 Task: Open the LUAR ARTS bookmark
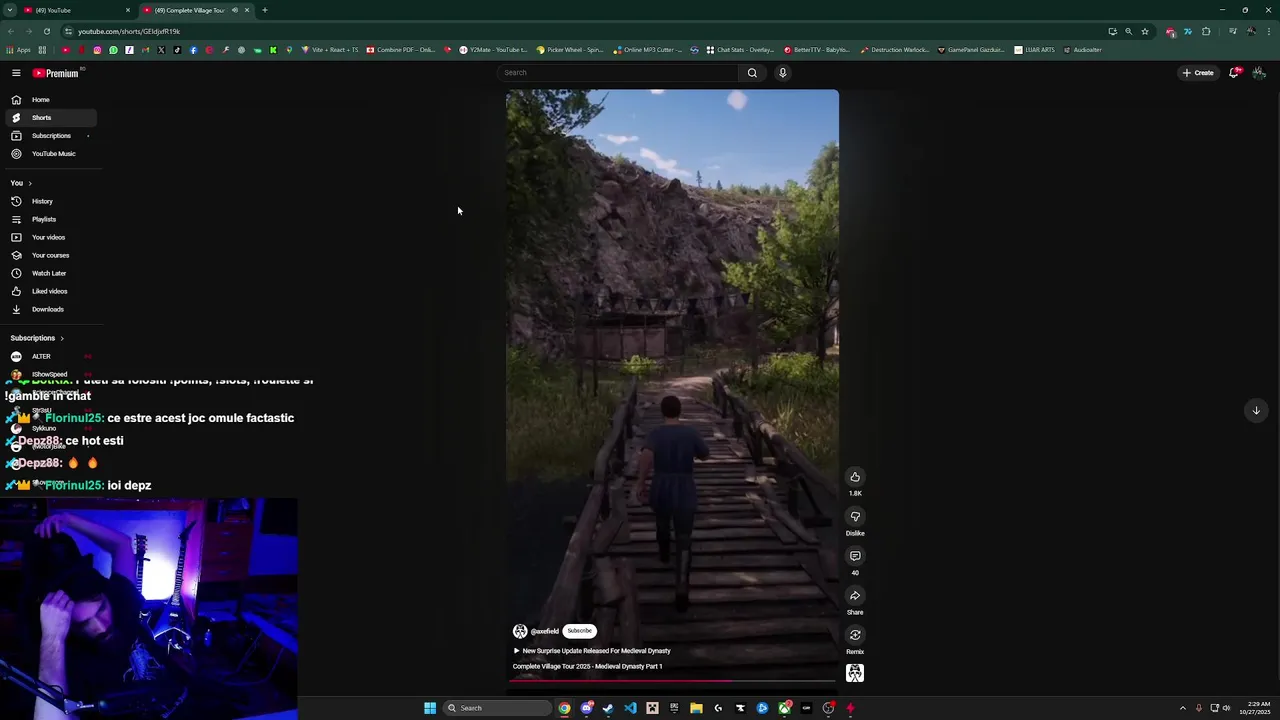[1034, 50]
